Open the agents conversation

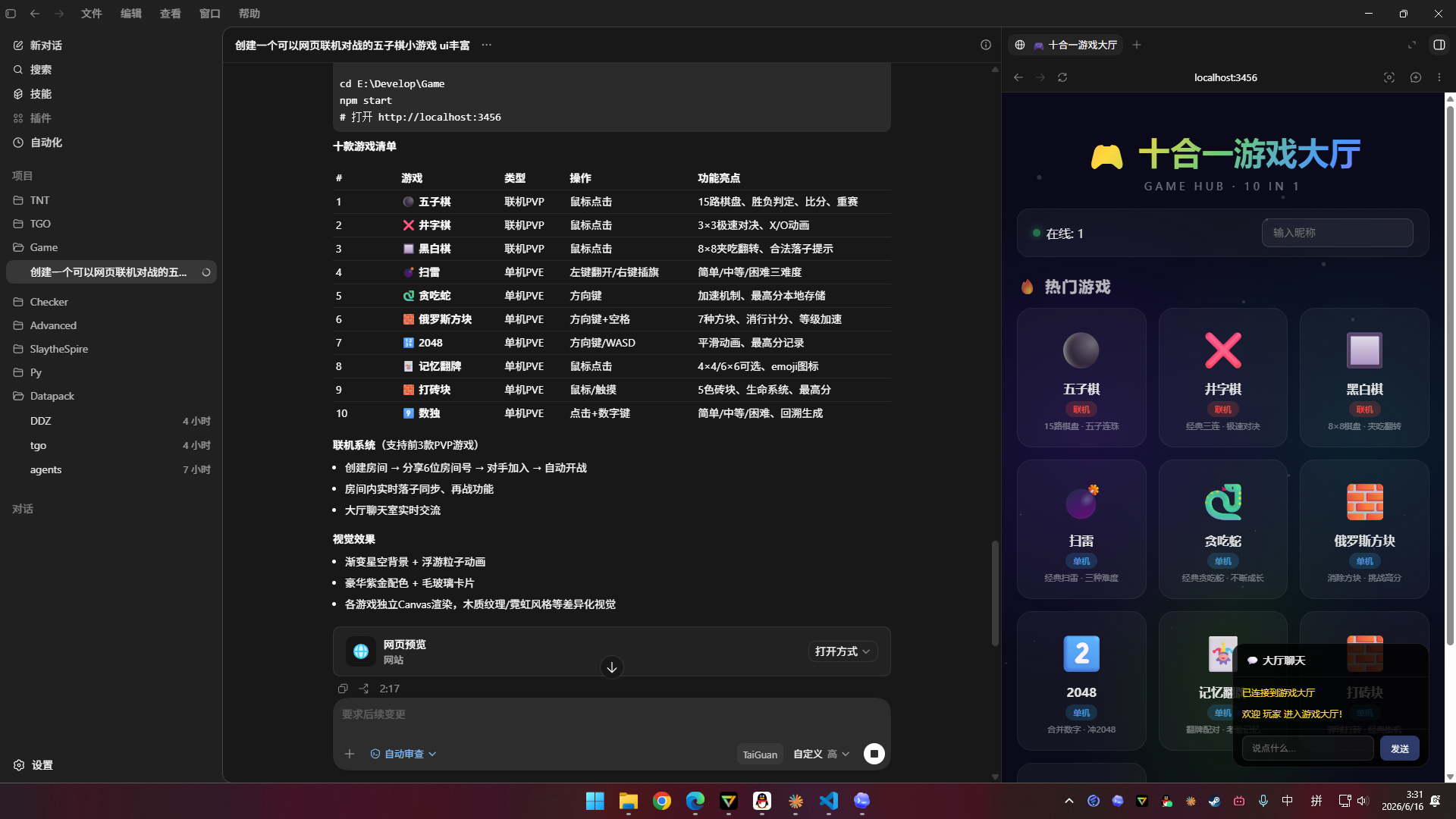pyautogui.click(x=111, y=469)
